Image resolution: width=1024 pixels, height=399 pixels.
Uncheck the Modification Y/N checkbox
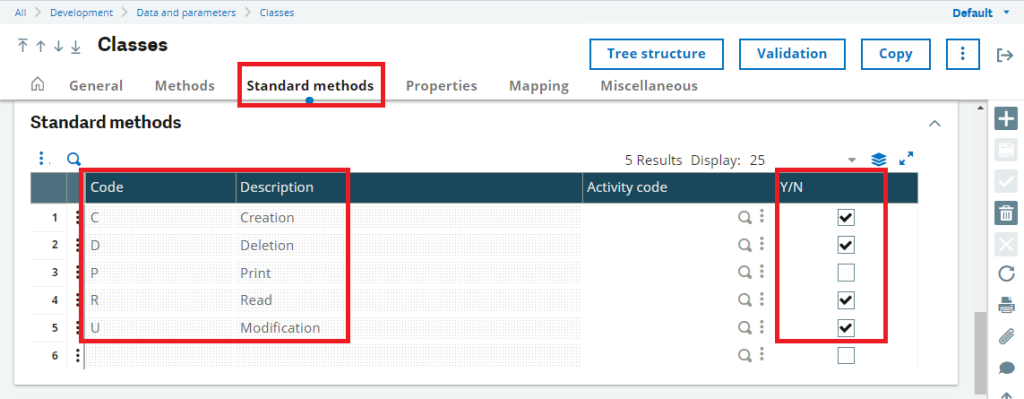click(x=846, y=327)
